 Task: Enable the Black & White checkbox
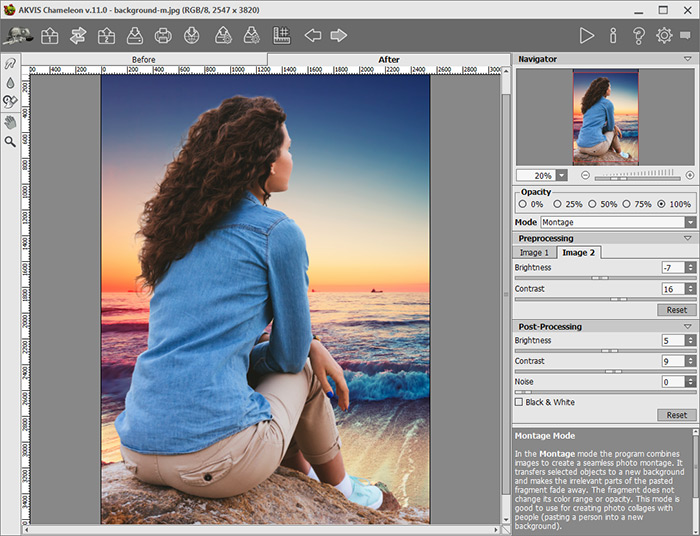[519, 402]
